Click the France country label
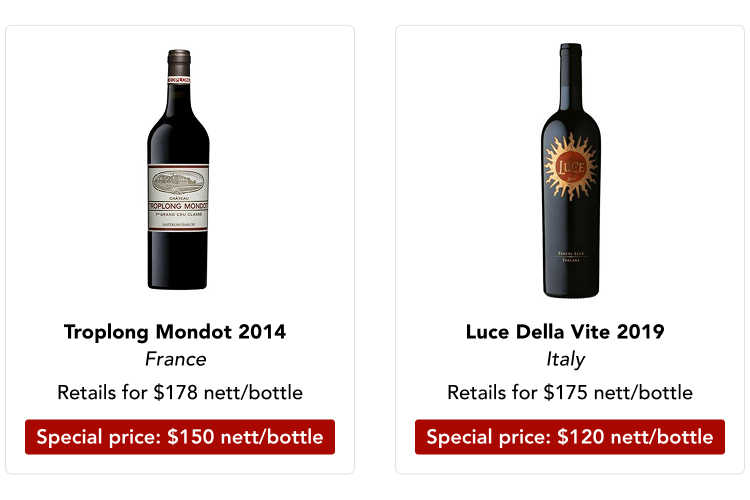The width and height of the screenshot is (750, 500). pyautogui.click(x=175, y=360)
